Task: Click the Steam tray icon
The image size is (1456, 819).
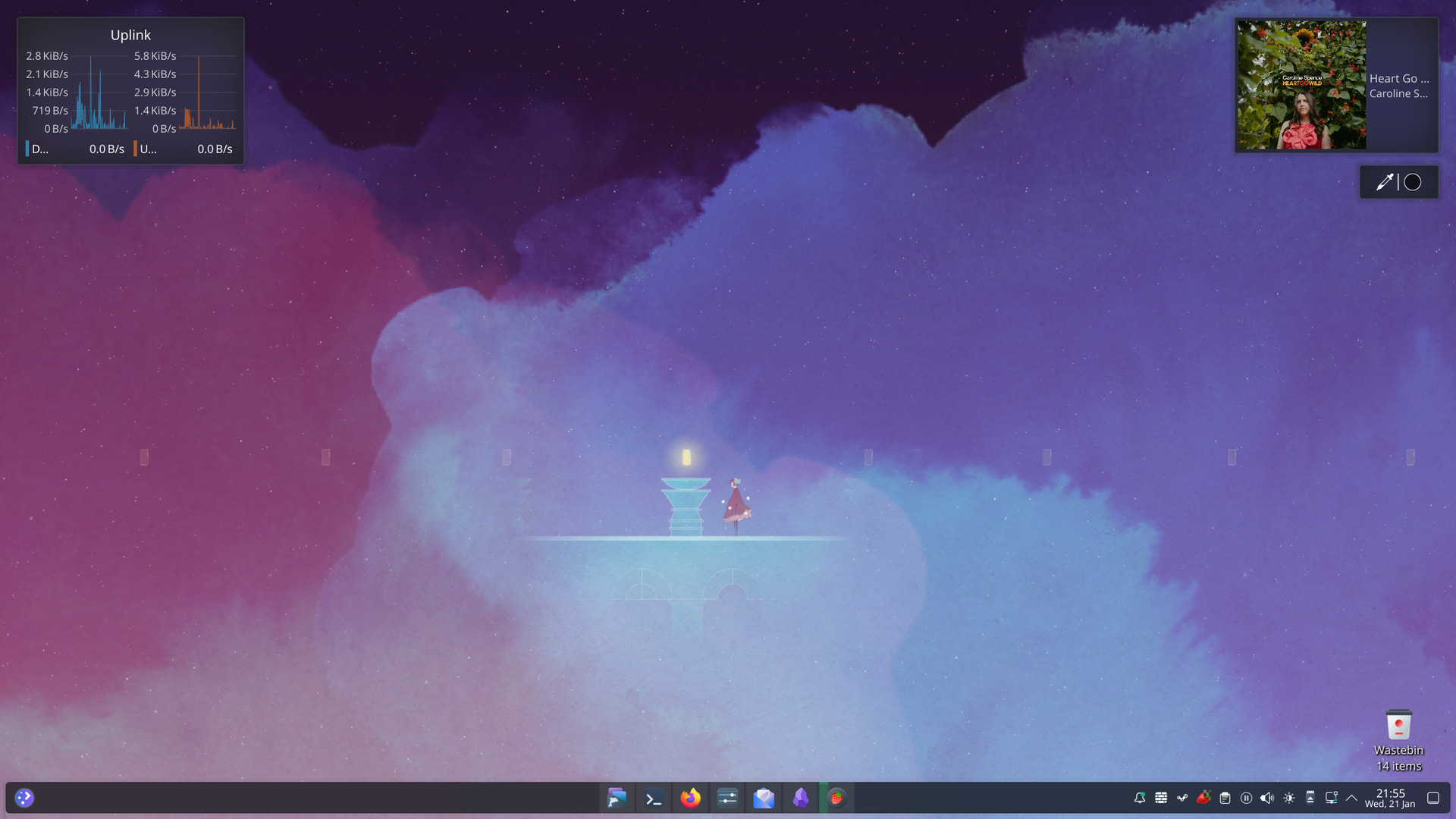Action: point(1182,798)
